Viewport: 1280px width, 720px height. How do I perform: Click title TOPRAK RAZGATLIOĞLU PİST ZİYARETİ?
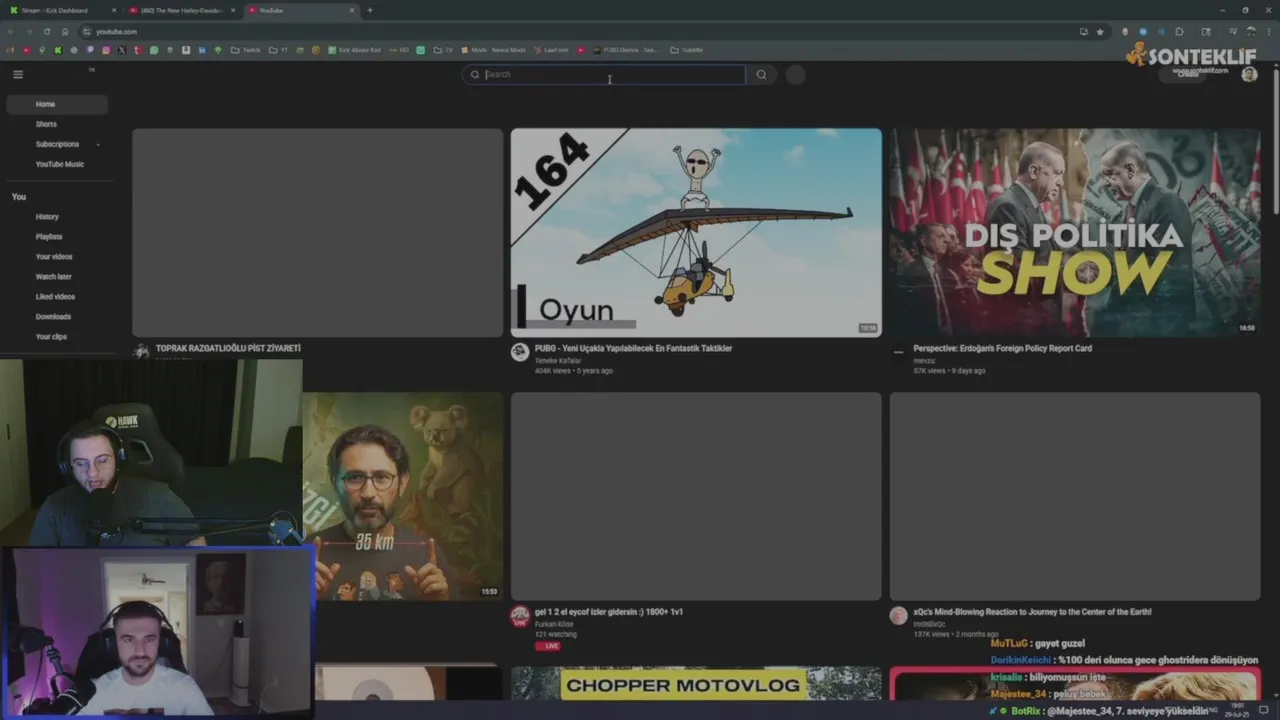click(x=228, y=348)
